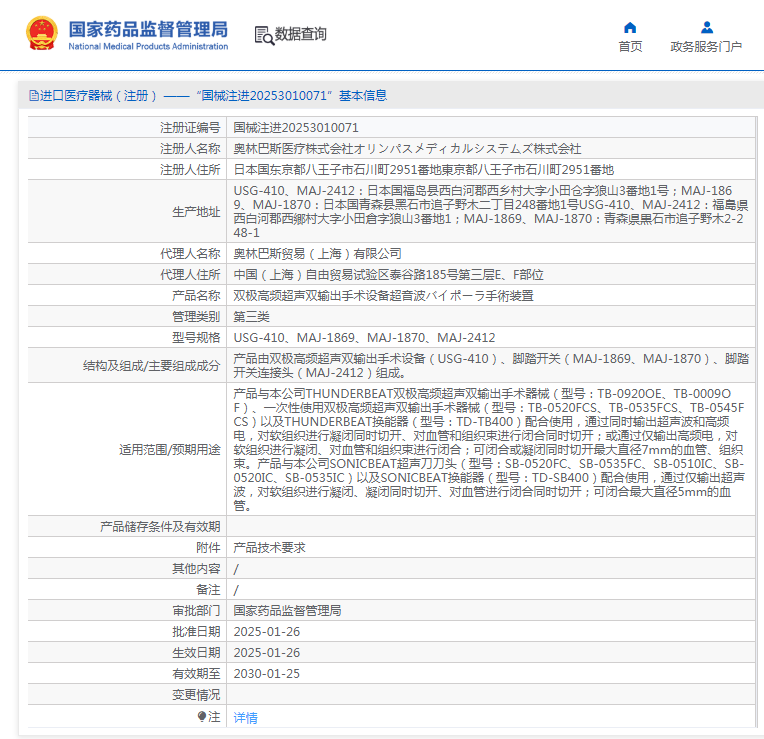Click the 附件 label
The image size is (764, 739).
(x=208, y=548)
